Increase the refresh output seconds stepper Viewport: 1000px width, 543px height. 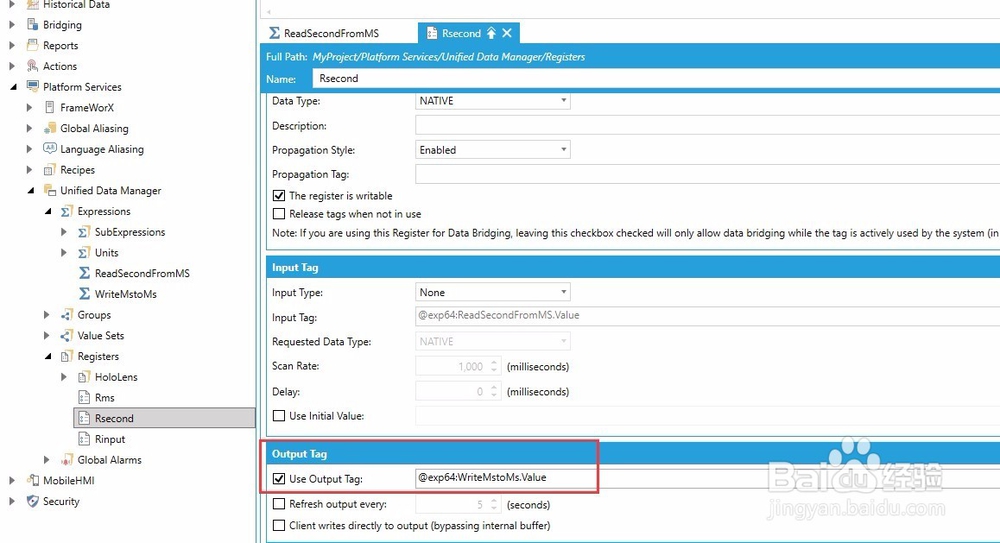494,501
